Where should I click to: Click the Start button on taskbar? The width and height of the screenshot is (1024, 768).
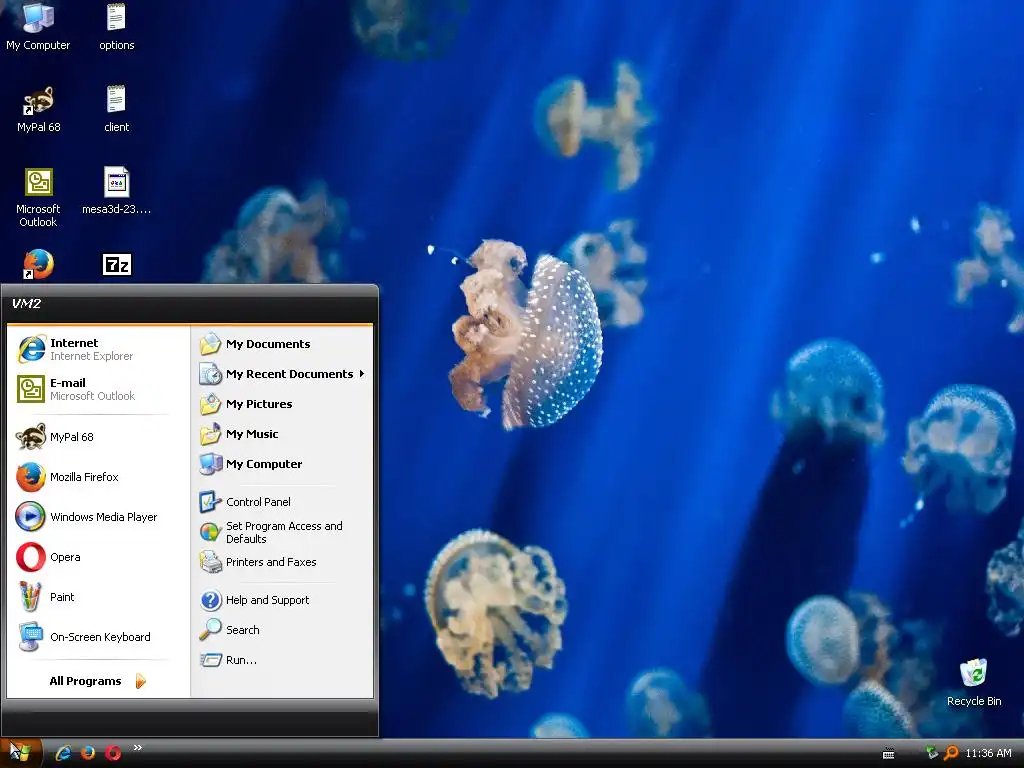tap(20, 753)
